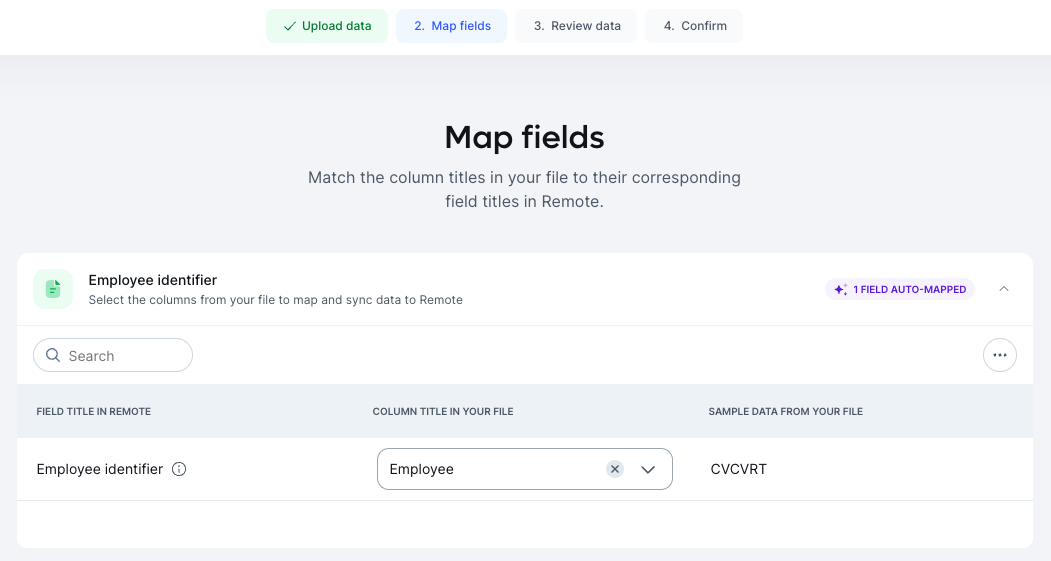
Task: Collapse the Employee identifier section
Action: (x=1003, y=289)
